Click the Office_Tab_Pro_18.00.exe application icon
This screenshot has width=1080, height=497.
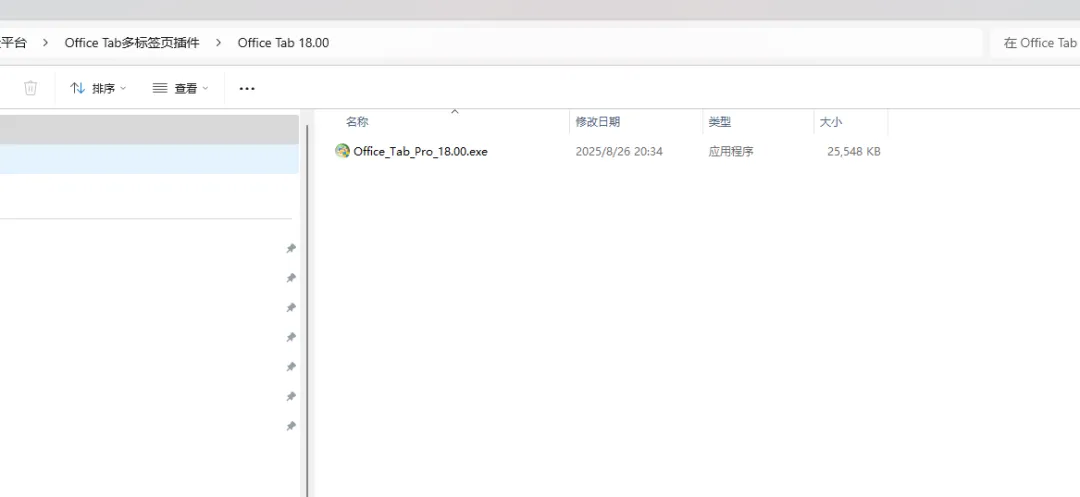pos(342,151)
